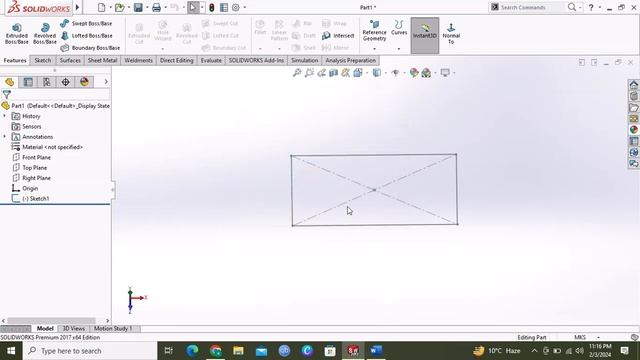
Task: Open Edit Appearance icon
Action: (414, 73)
